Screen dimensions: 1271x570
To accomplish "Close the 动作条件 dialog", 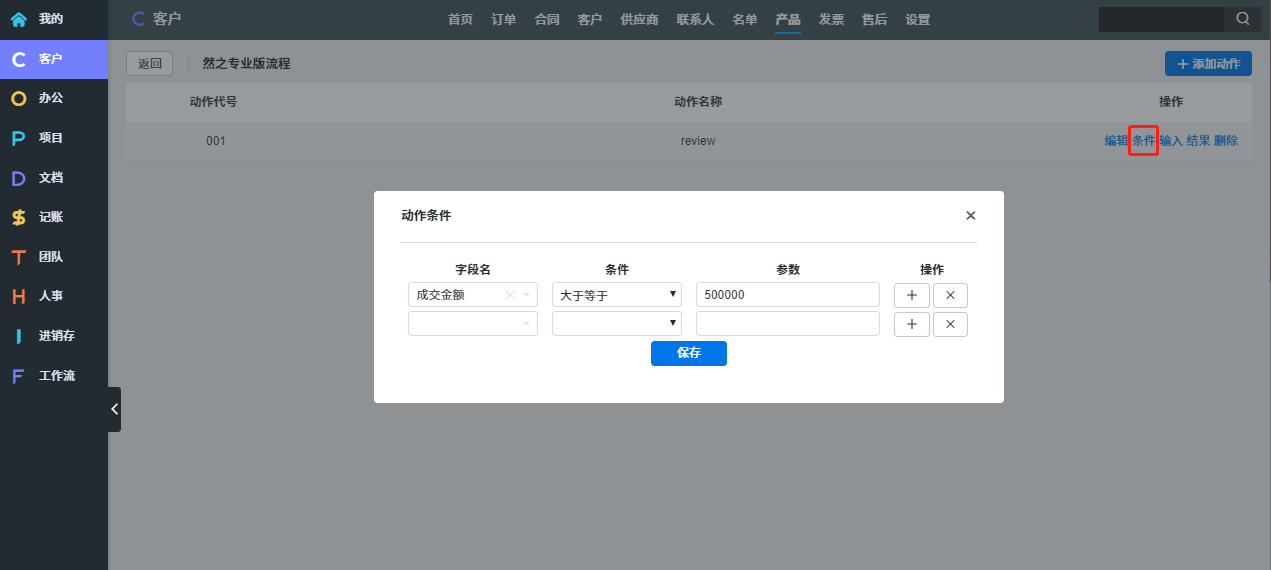I will pos(970,216).
